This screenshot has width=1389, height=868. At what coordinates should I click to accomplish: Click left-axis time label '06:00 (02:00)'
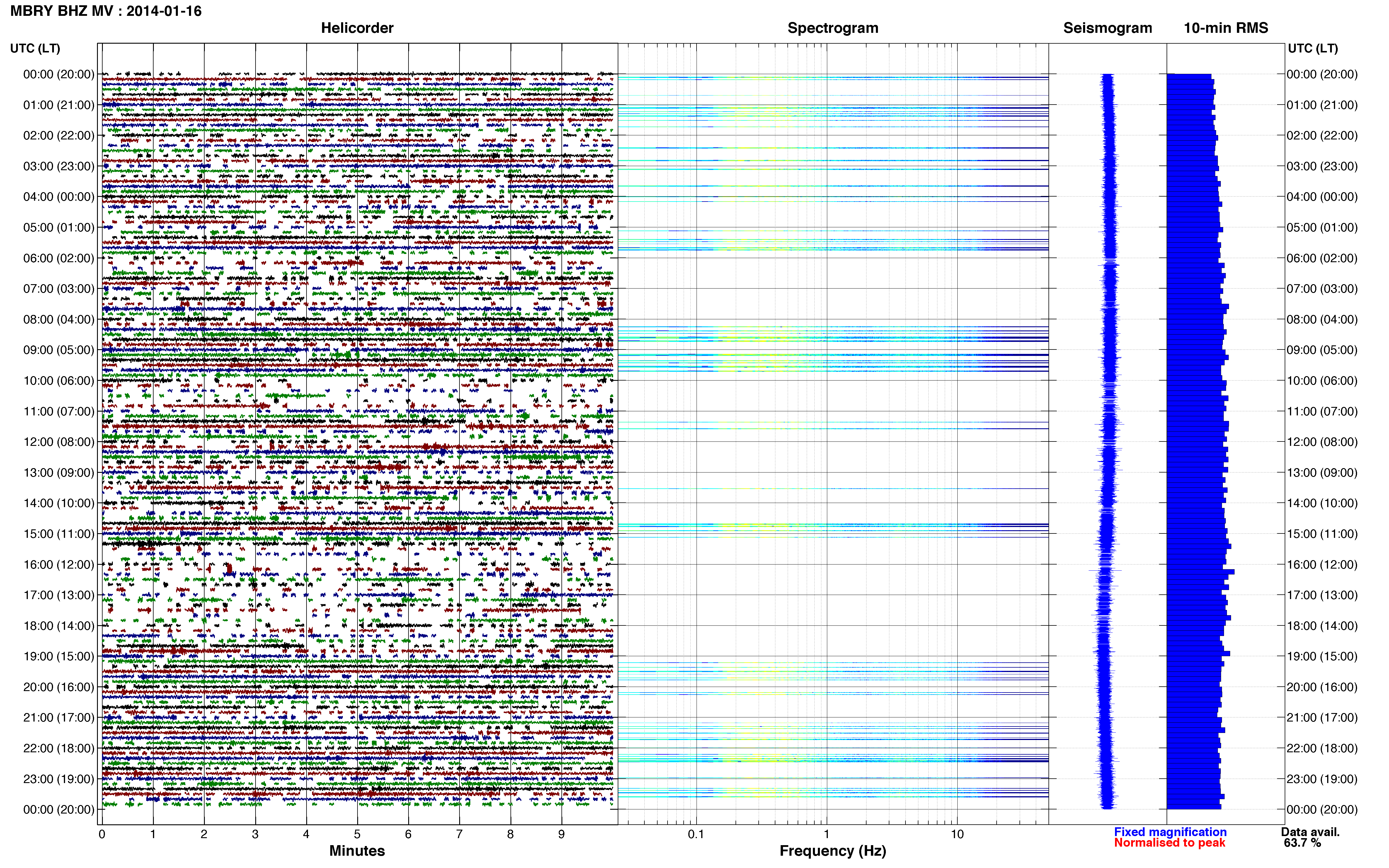(59, 258)
